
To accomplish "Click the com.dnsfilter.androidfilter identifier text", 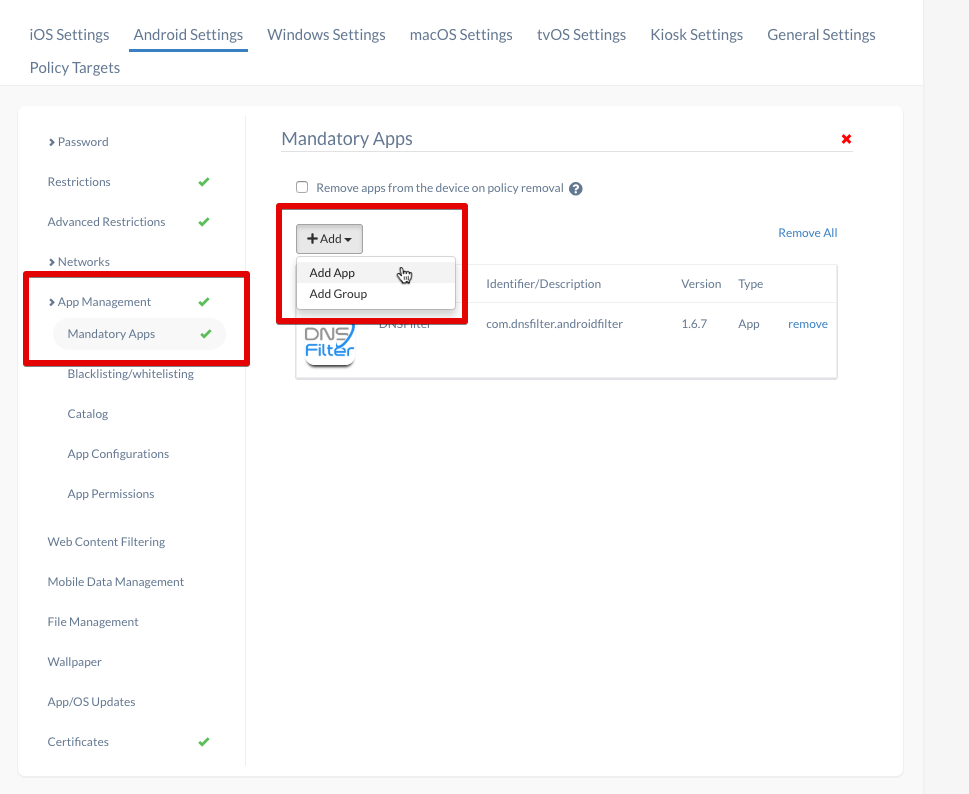I will (554, 324).
